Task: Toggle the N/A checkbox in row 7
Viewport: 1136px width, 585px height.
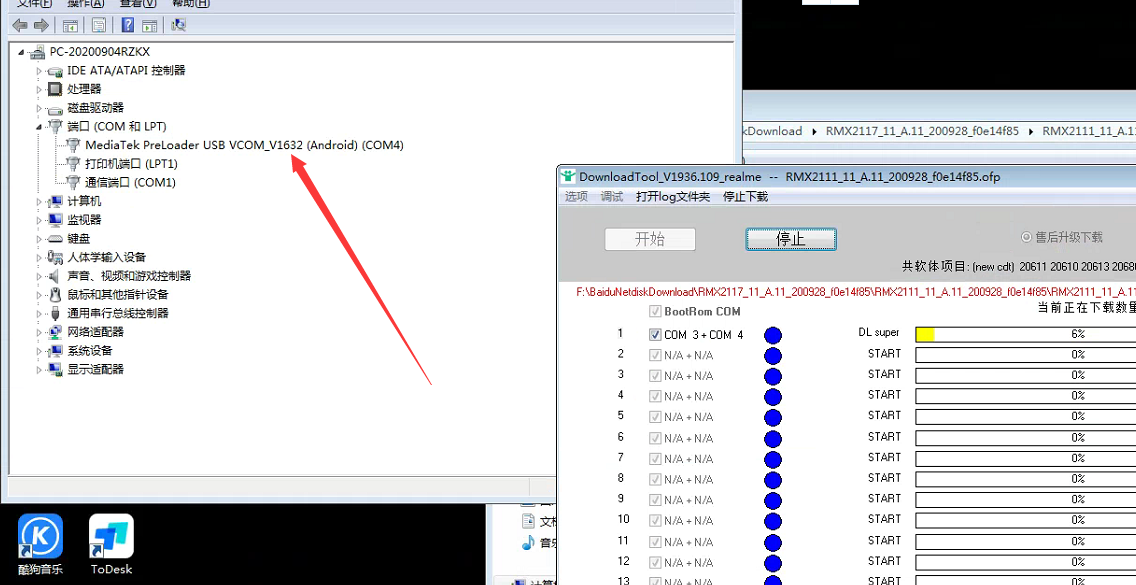Action: [x=655, y=459]
